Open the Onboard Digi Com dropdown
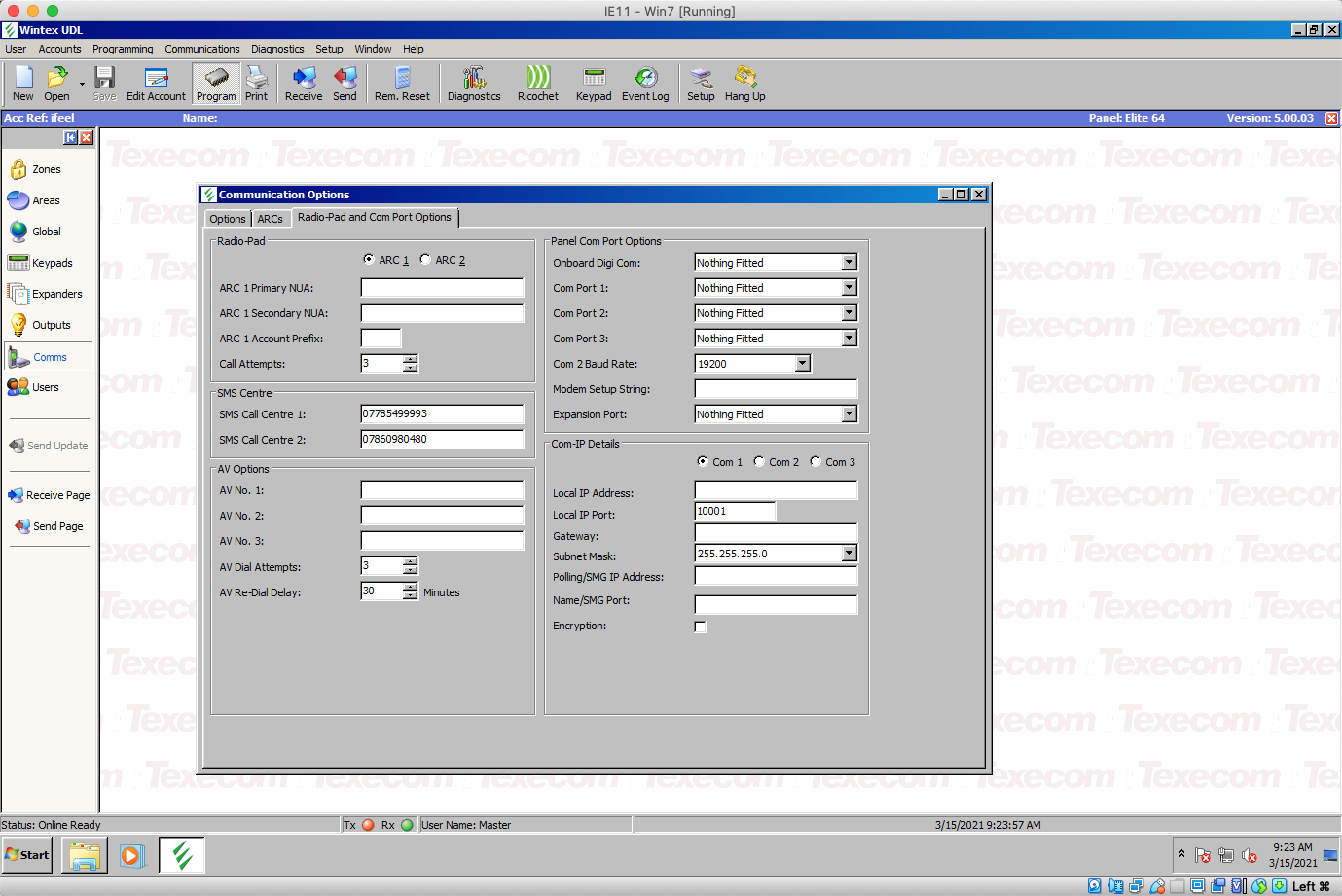 851,262
